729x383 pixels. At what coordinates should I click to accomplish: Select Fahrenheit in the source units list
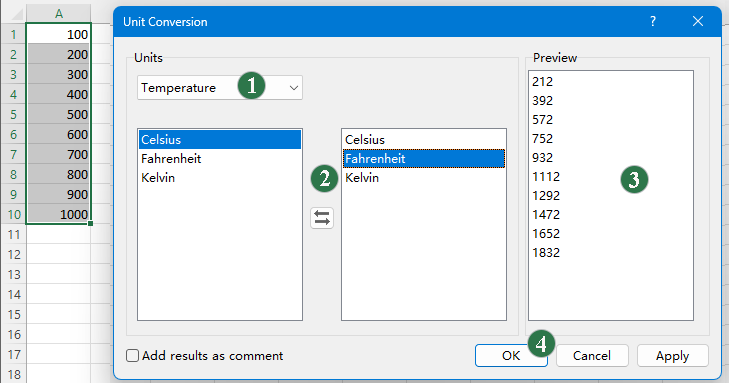pyautogui.click(x=220, y=158)
